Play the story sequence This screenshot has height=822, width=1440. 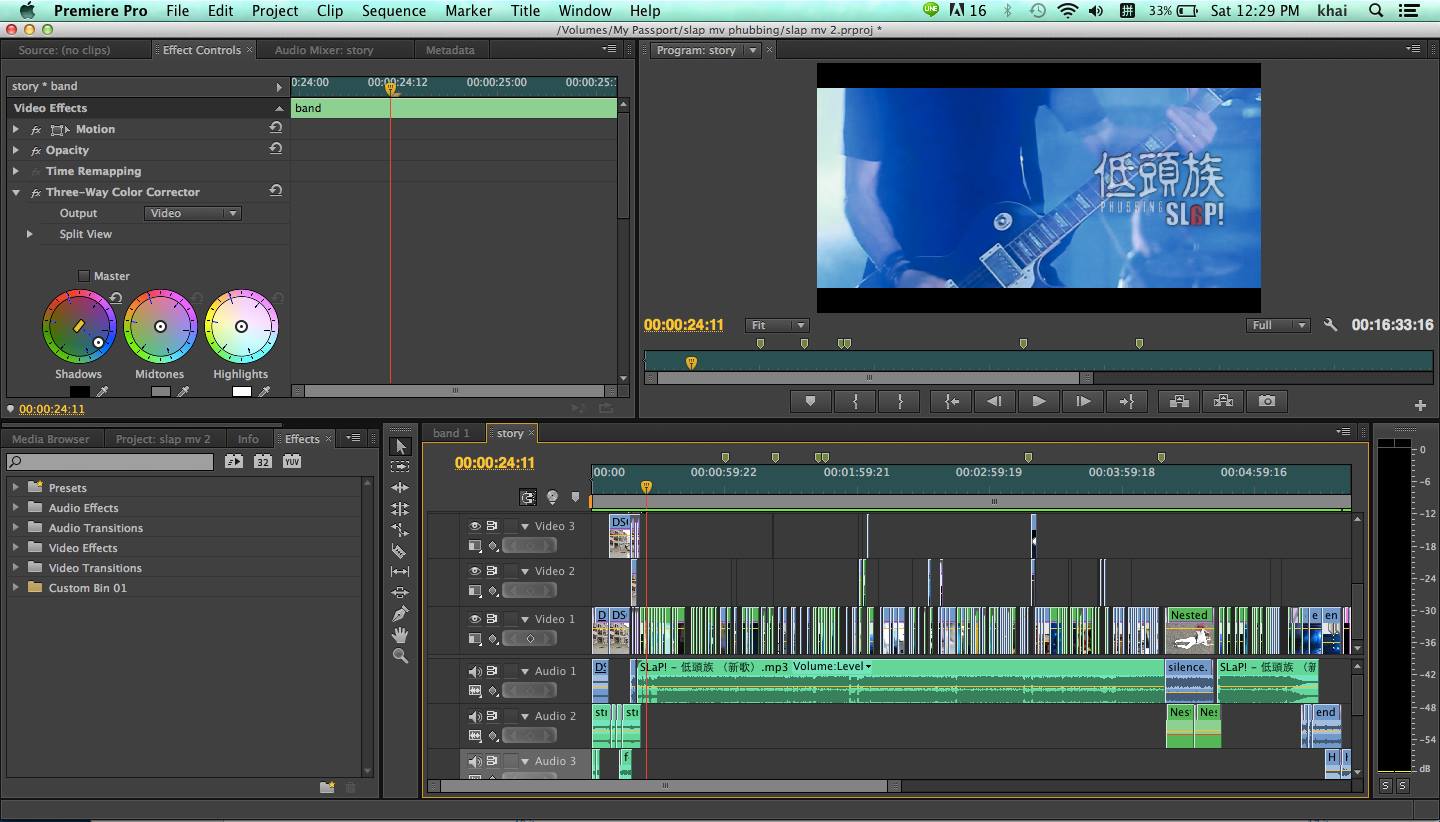[x=1038, y=401]
